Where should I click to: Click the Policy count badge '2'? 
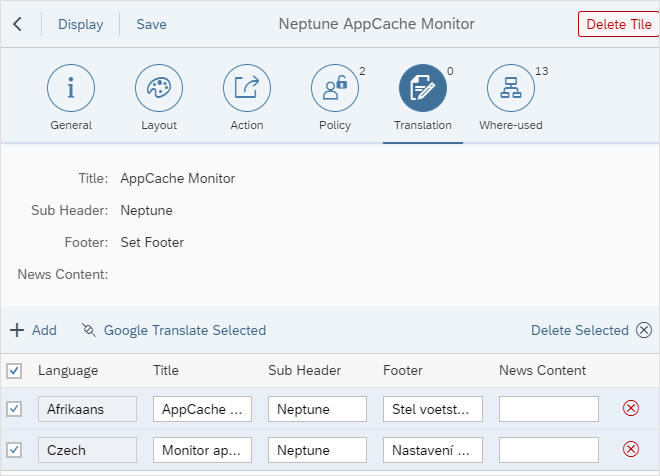tap(362, 71)
